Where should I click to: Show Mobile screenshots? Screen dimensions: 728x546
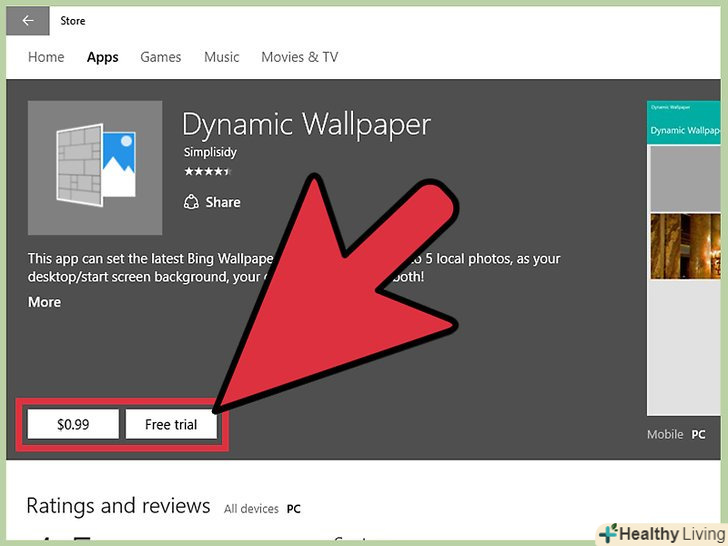pos(665,435)
